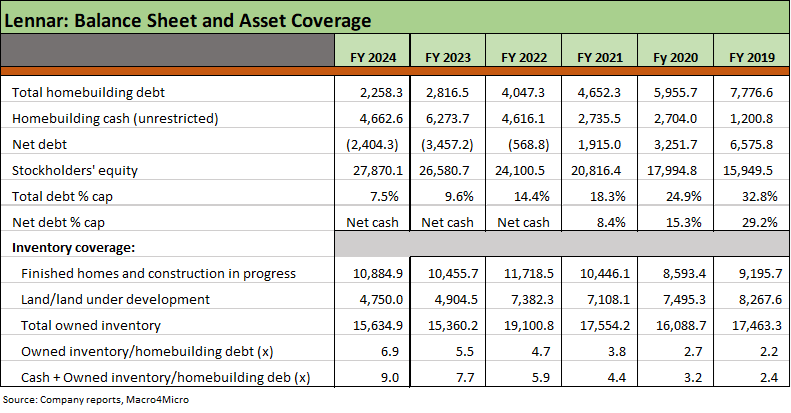Select total homebuilding debt value 2,258.3
The image size is (791, 413).
click(381, 93)
